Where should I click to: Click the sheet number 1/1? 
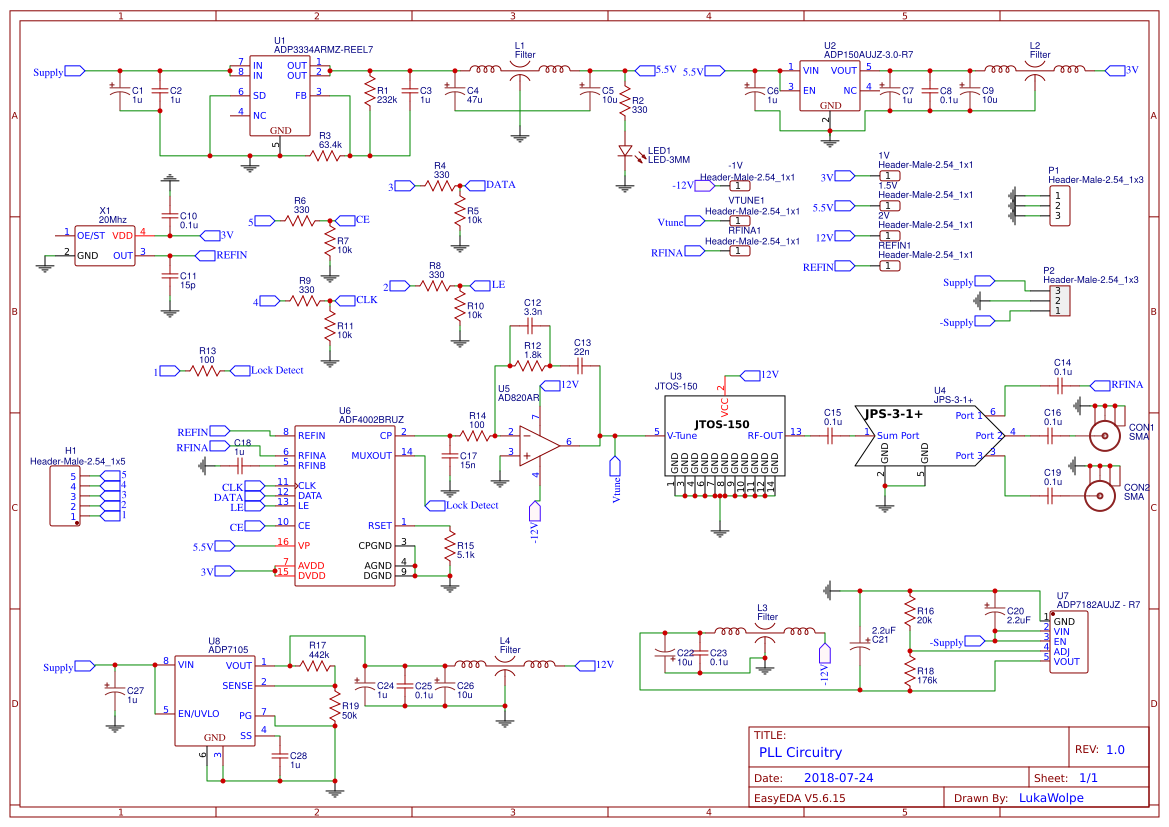point(1088,778)
